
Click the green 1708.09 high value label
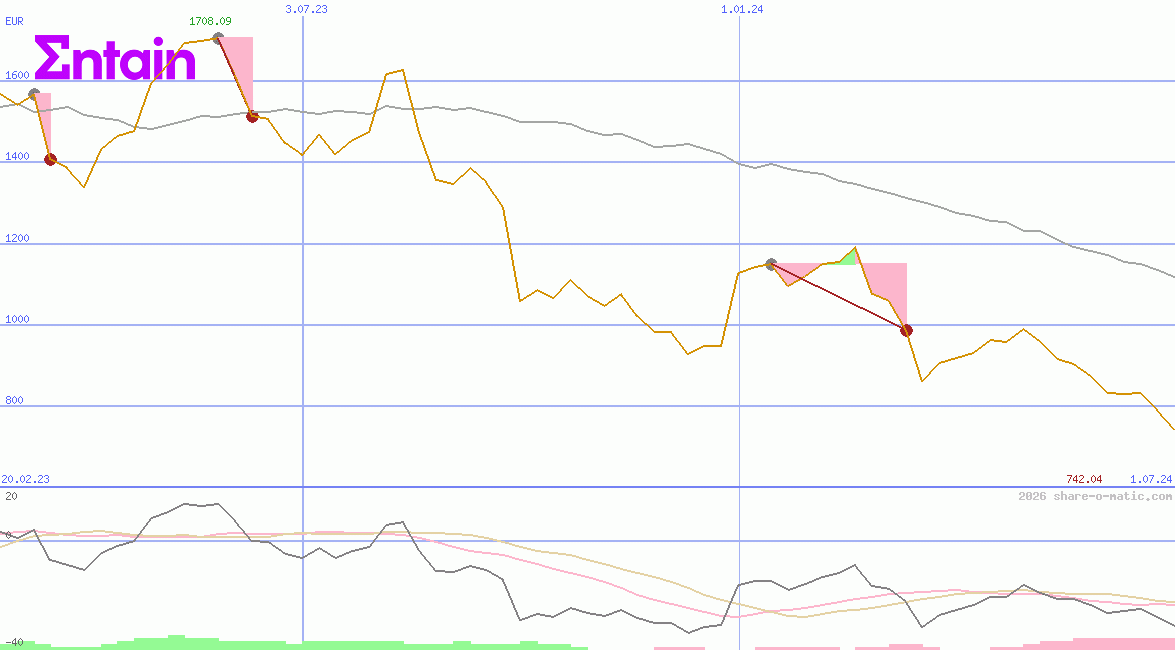(x=210, y=21)
